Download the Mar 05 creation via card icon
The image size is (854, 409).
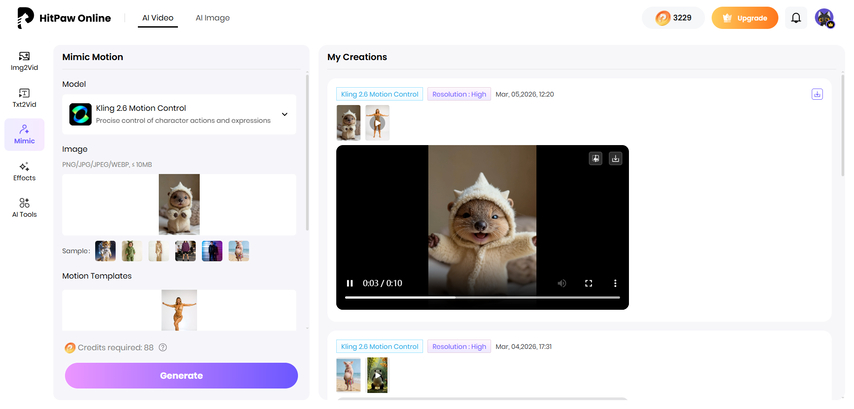[x=817, y=94]
